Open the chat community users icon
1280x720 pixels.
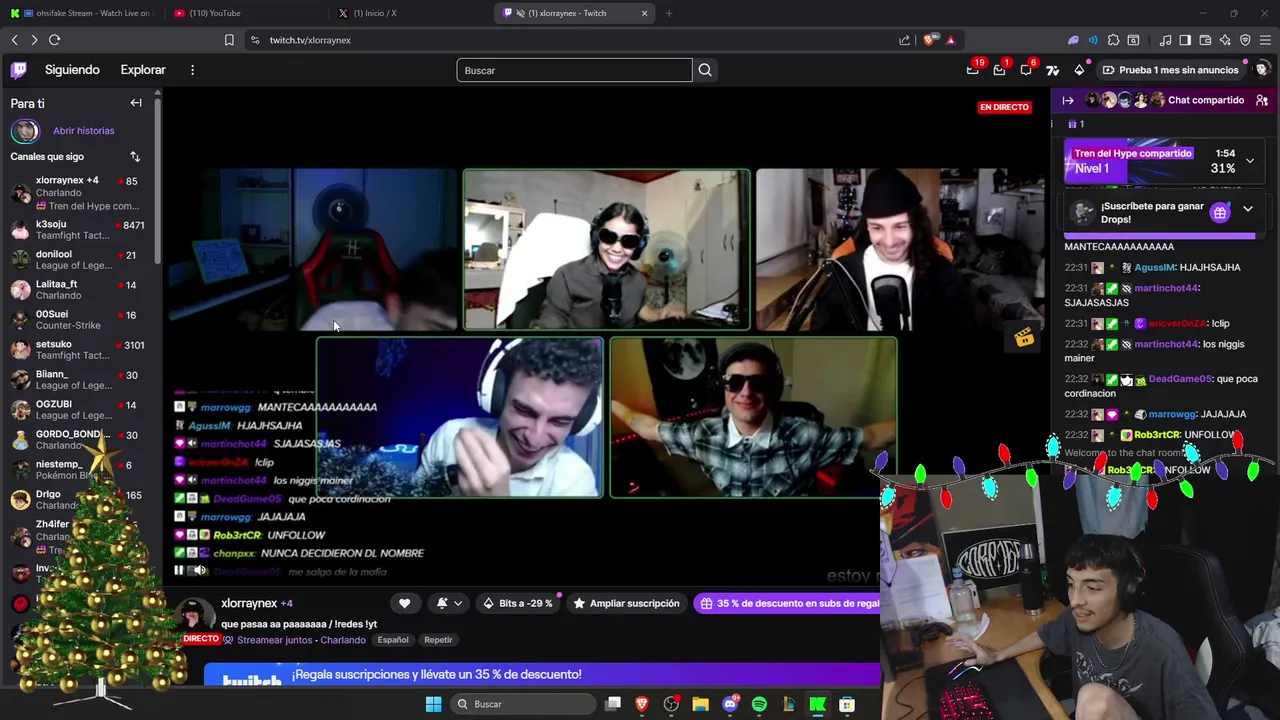click(x=1262, y=100)
